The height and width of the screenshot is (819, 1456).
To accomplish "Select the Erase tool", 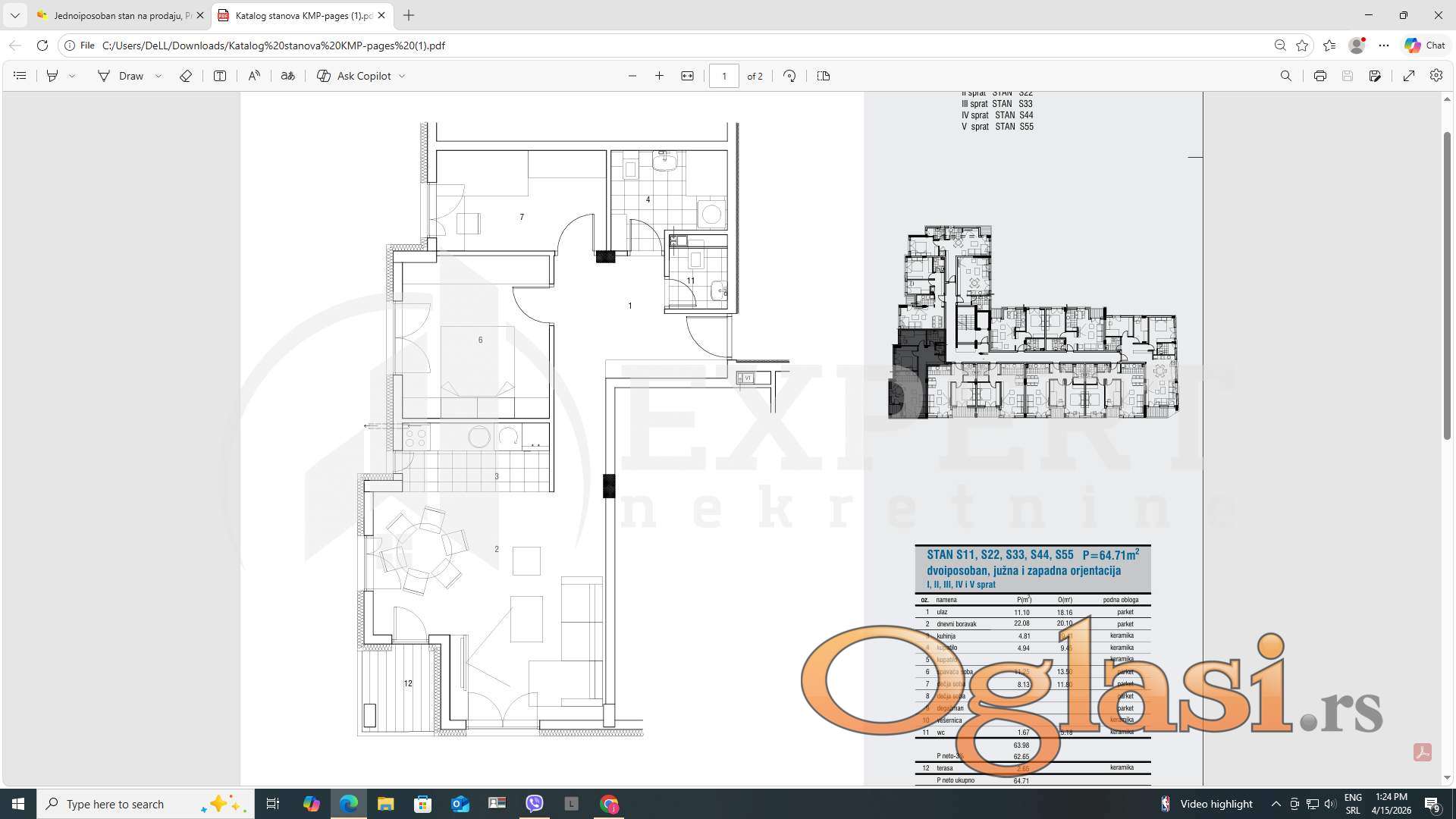I will pos(185,76).
